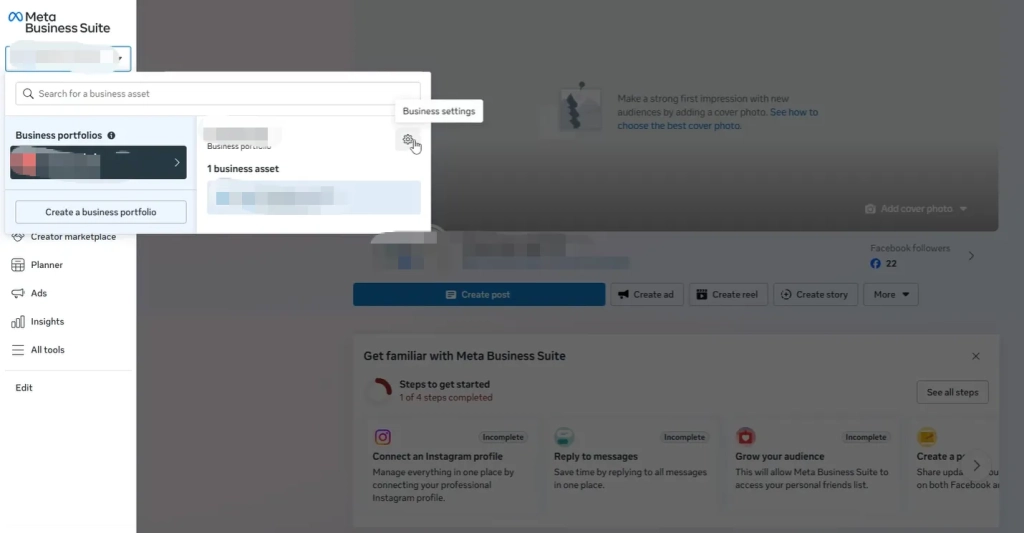1024x533 pixels.
Task: Focus the Search for a business asset field
Action: tap(217, 93)
